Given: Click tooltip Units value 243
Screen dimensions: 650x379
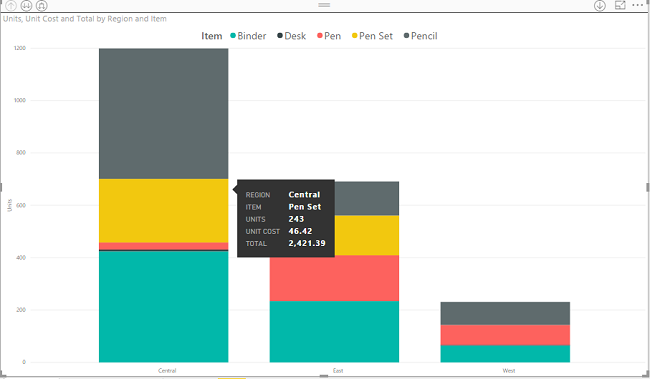Looking at the screenshot, I should [296, 219].
